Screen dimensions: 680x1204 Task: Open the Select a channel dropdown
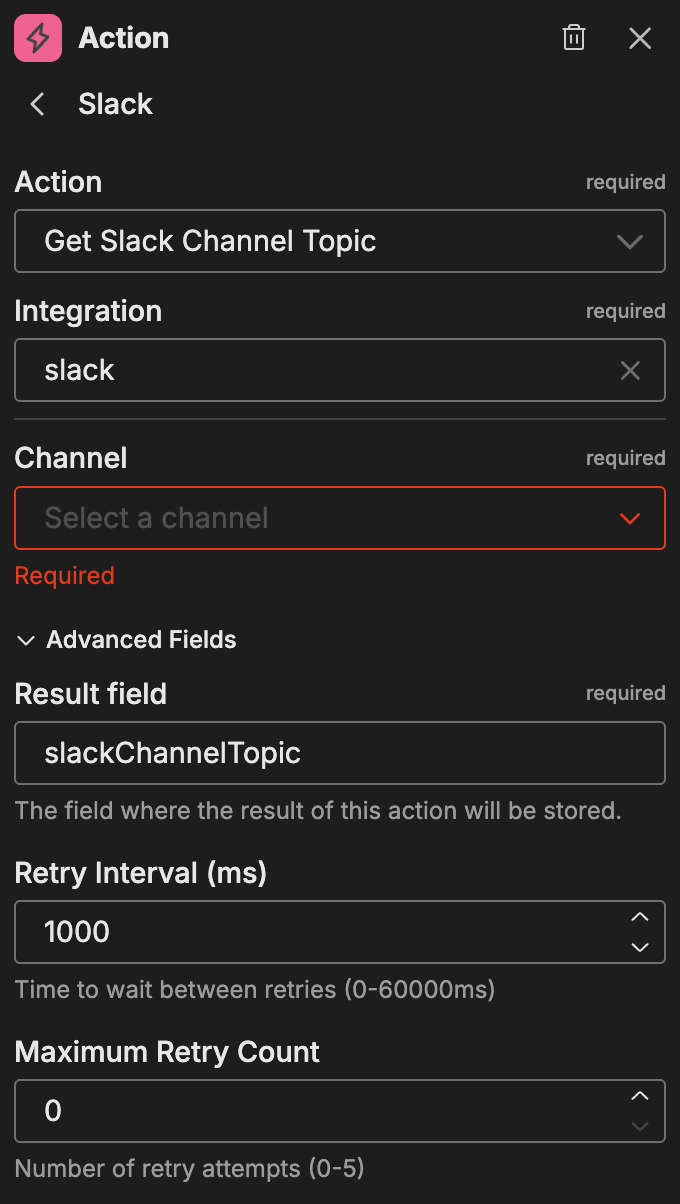340,518
